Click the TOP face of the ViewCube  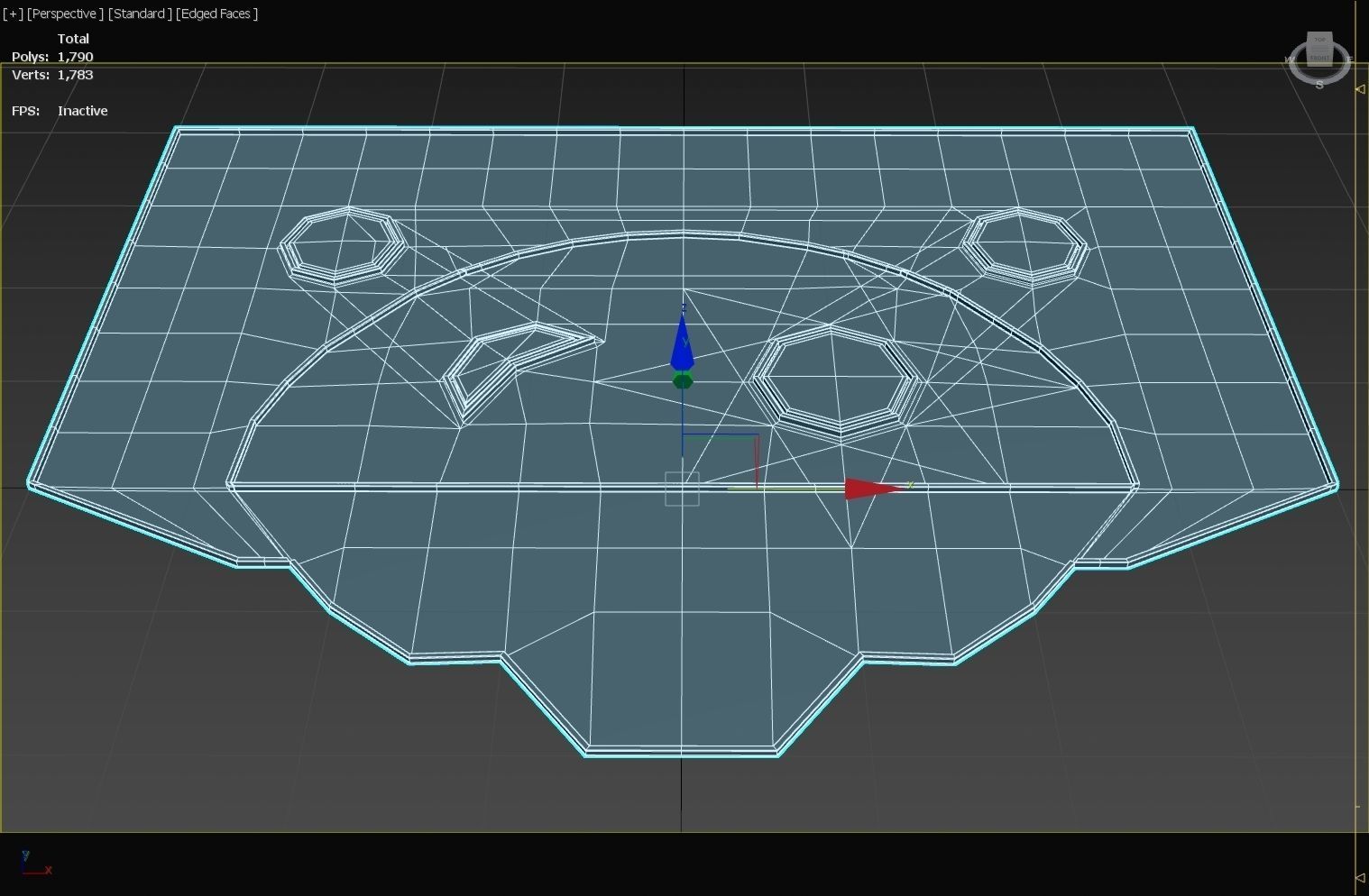(1320, 41)
